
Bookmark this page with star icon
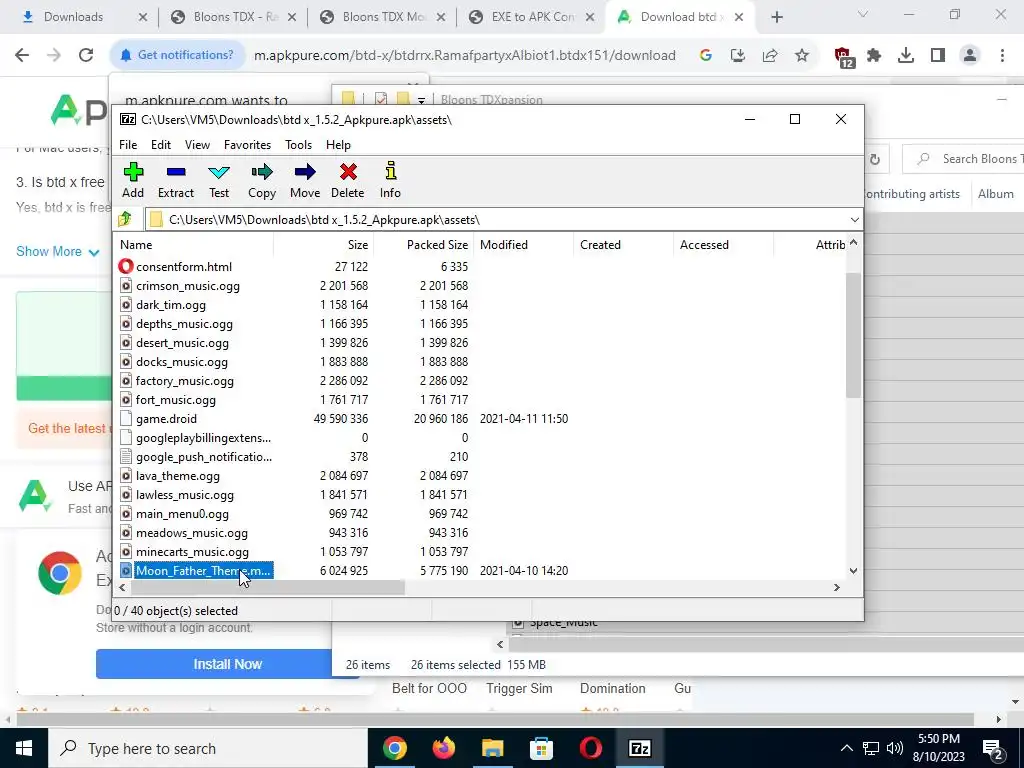coord(802,56)
